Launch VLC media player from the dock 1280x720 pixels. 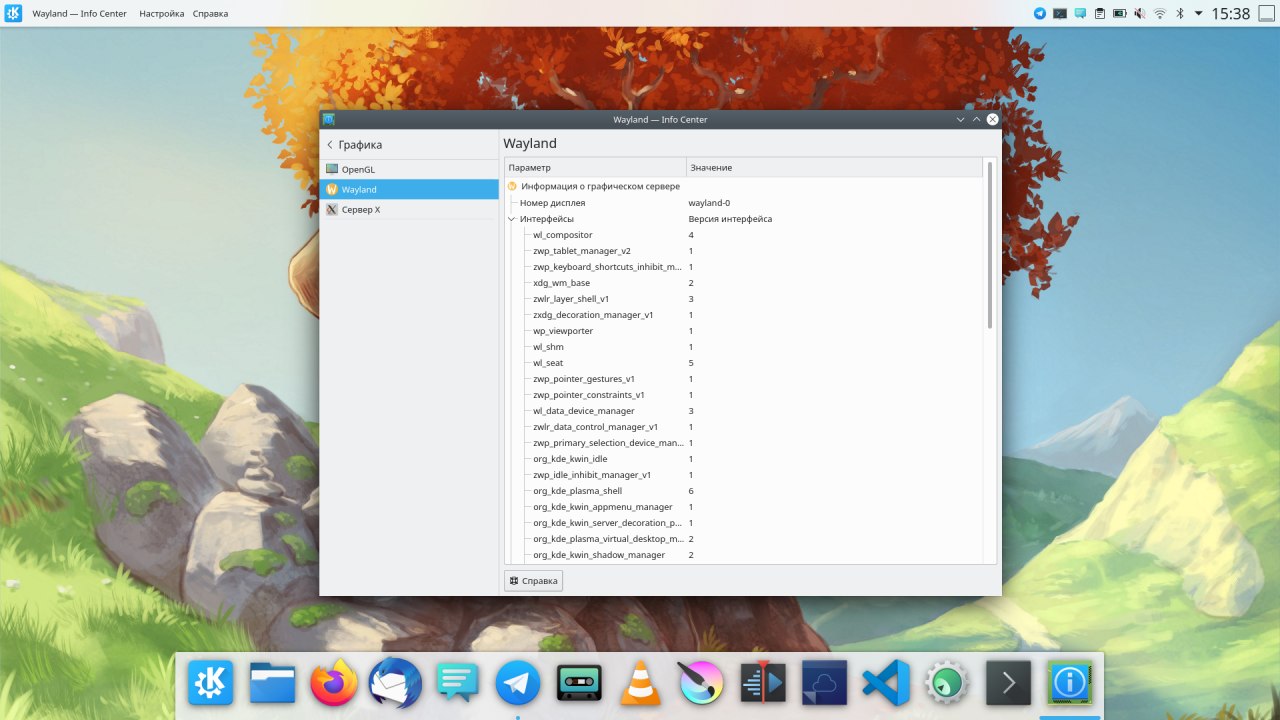pyautogui.click(x=641, y=683)
